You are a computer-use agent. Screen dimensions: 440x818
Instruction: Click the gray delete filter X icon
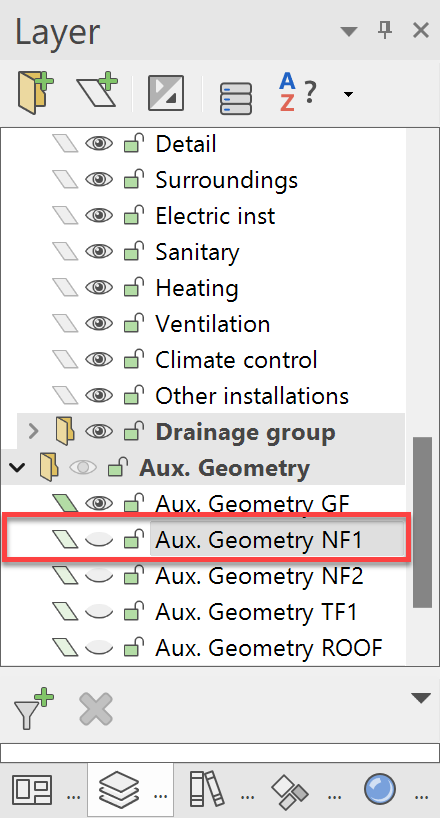(x=96, y=709)
